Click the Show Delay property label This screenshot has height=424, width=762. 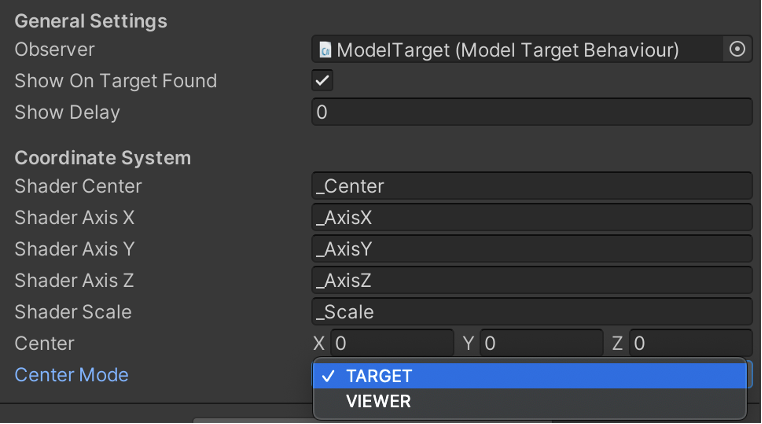(x=67, y=112)
